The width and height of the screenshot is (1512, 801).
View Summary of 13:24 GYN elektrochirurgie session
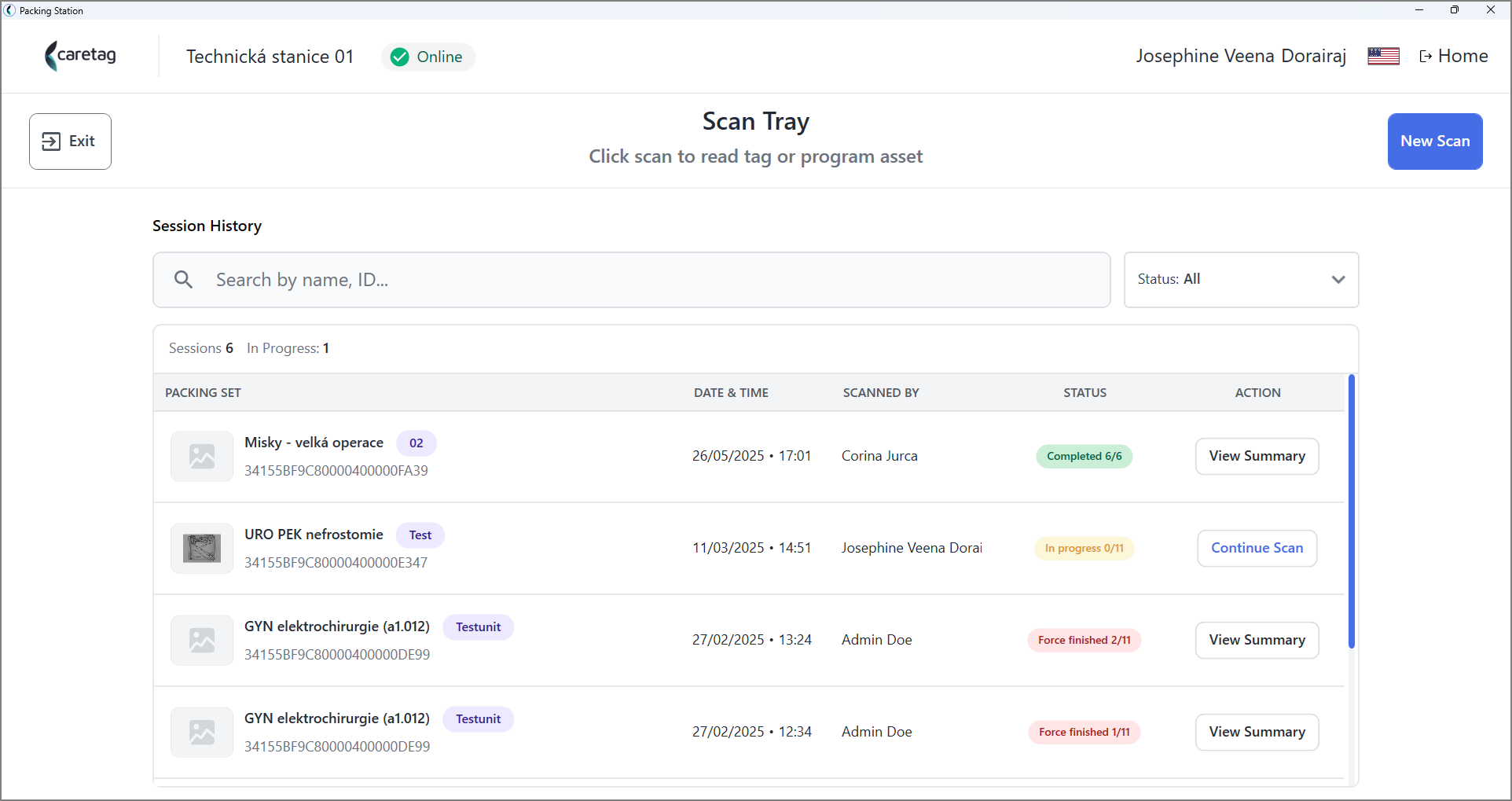(x=1257, y=641)
